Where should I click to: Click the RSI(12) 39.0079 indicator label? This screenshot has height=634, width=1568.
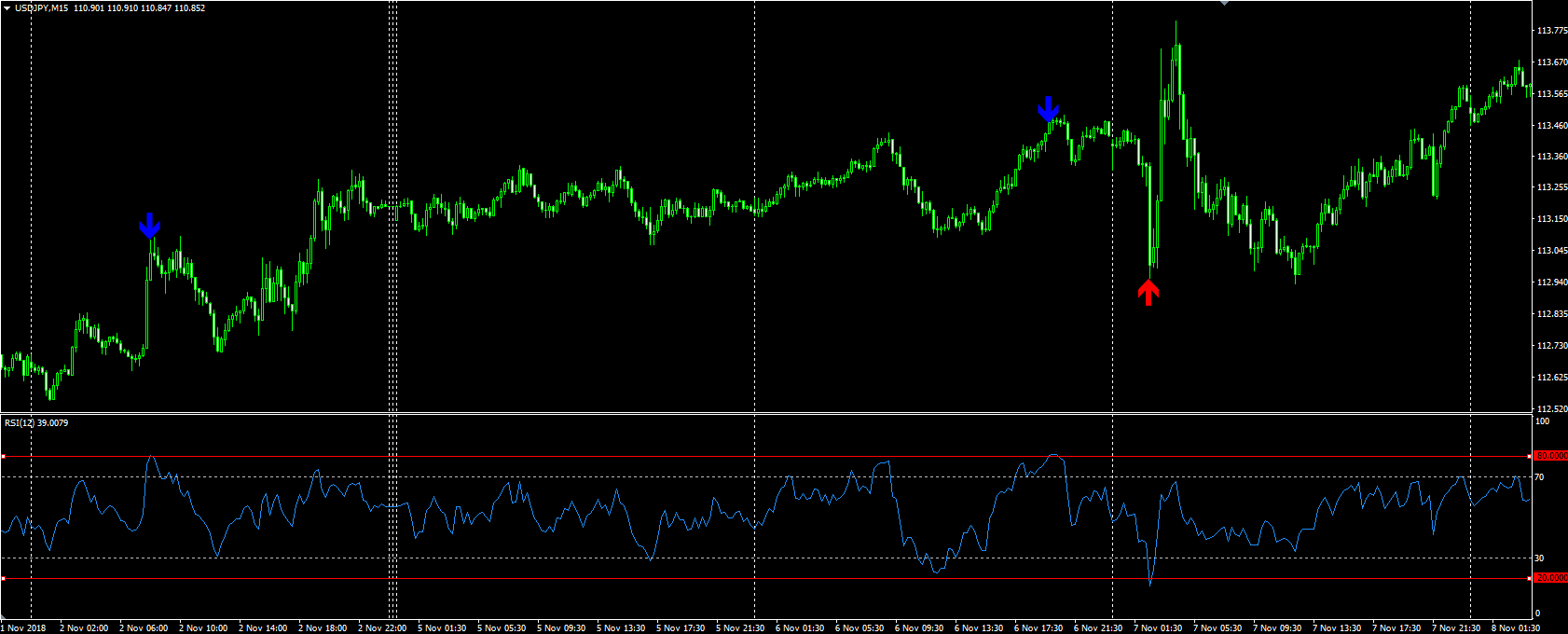[36, 423]
